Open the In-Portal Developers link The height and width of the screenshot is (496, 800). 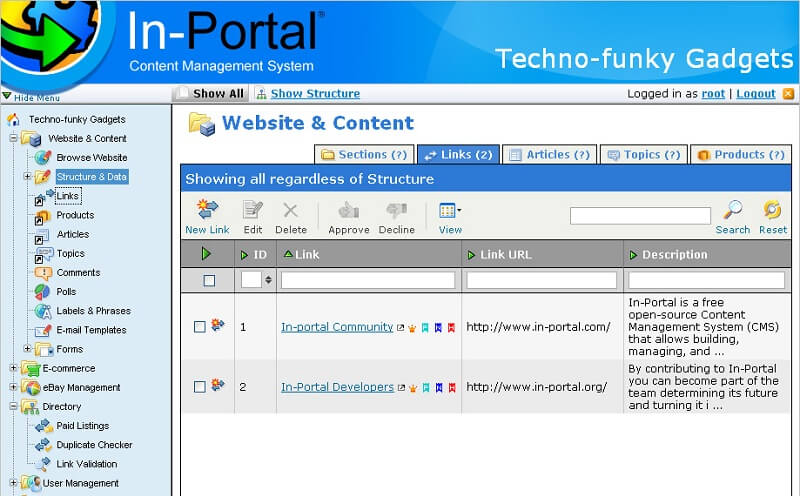pyautogui.click(x=337, y=387)
